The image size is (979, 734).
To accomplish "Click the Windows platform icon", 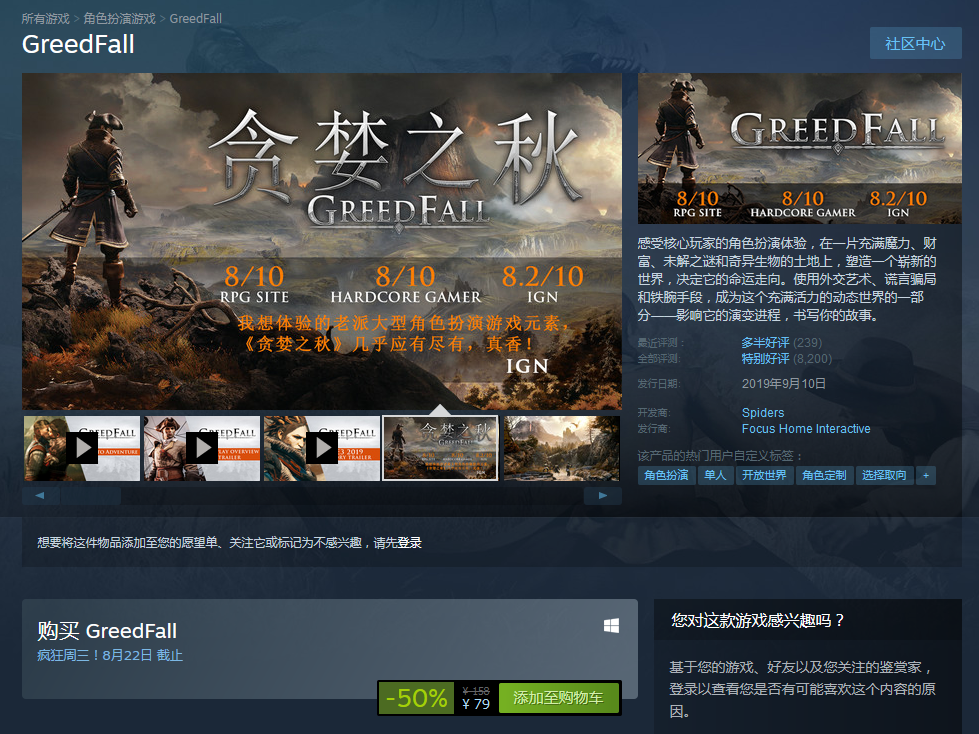I will point(611,624).
